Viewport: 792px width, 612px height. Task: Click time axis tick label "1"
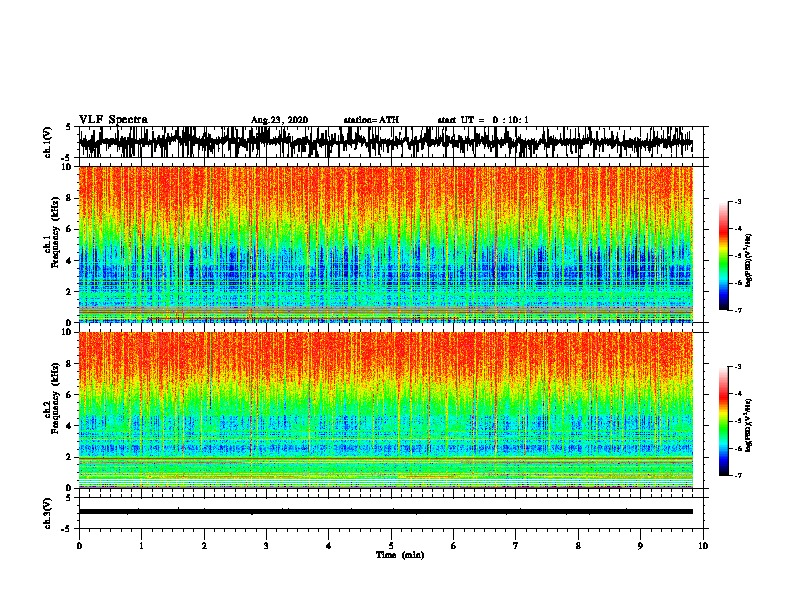pos(142,545)
